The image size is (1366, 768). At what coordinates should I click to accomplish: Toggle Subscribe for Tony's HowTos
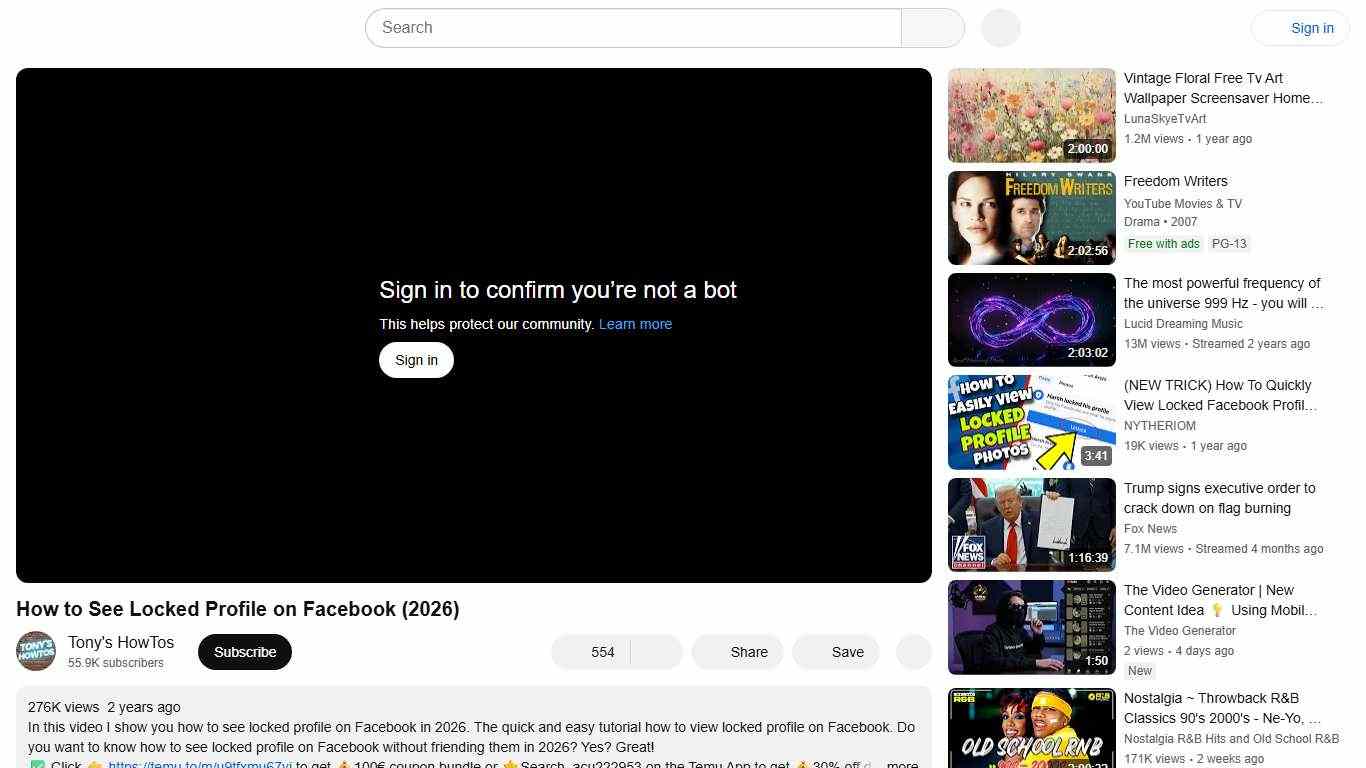pyautogui.click(x=244, y=651)
